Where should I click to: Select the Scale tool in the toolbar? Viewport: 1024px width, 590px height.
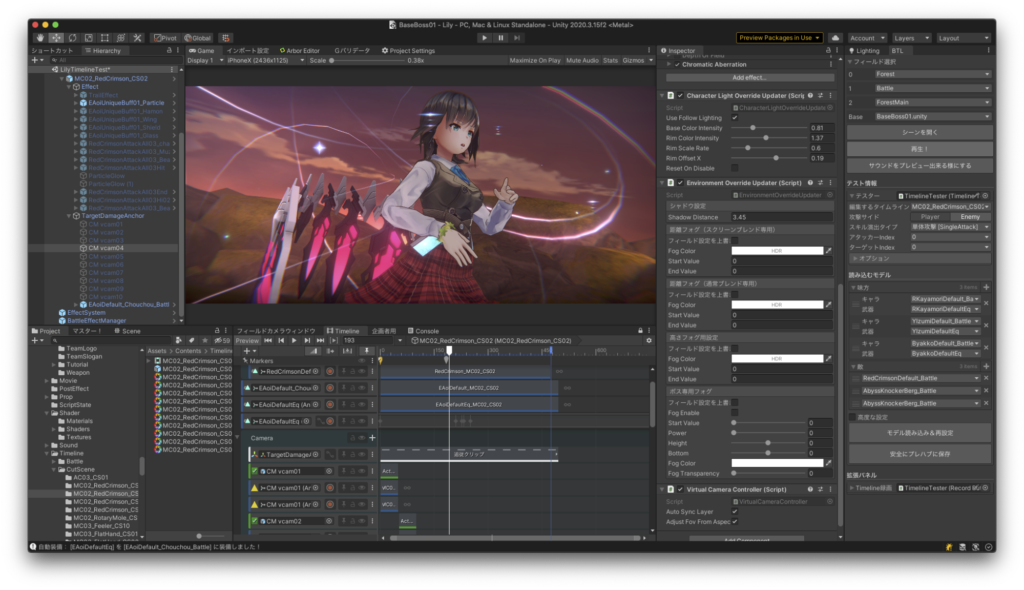[x=89, y=38]
